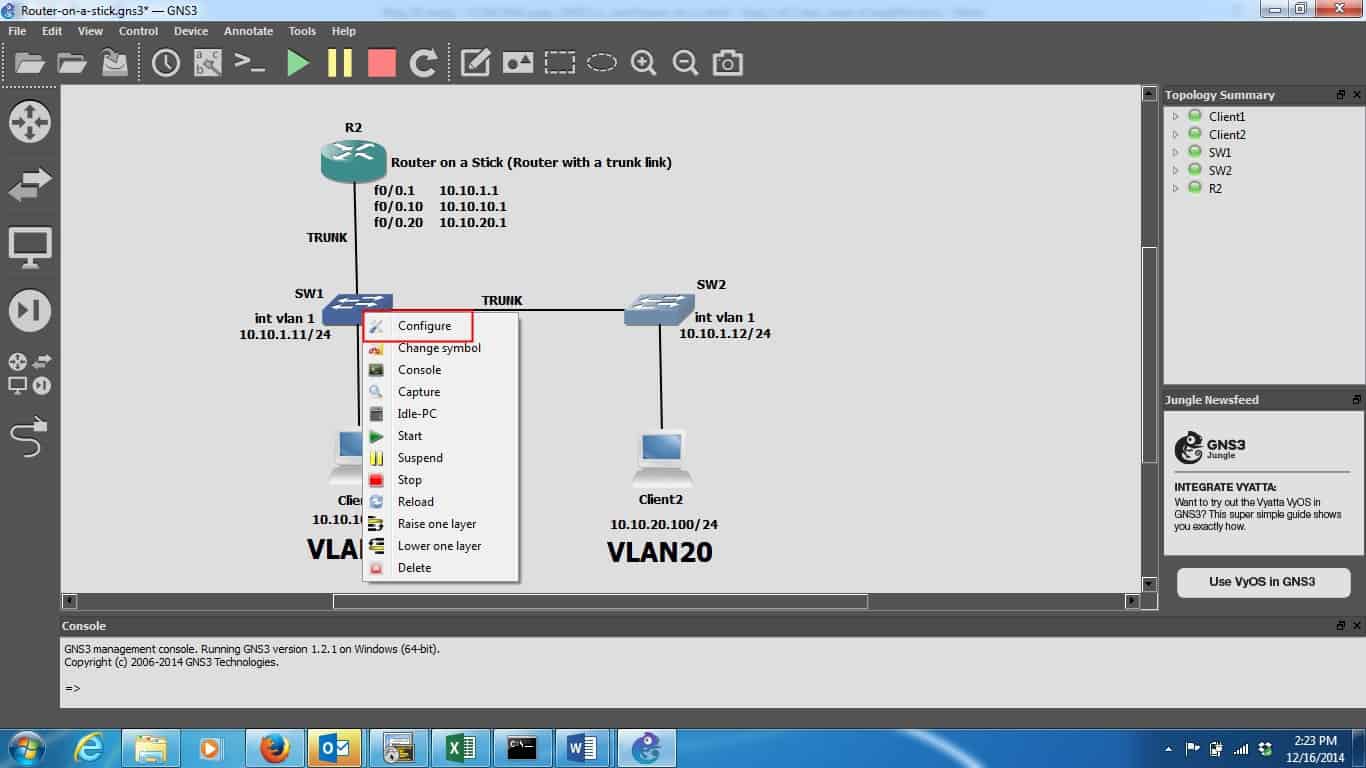Open the console-to-all-devices icon in toolbar
Image resolution: width=1366 pixels, height=768 pixels.
250,63
